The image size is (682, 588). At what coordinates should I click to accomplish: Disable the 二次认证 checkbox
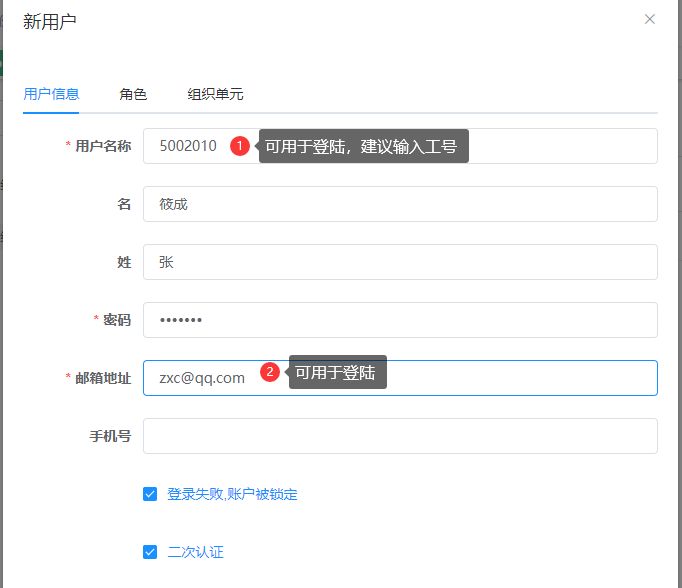tap(150, 551)
